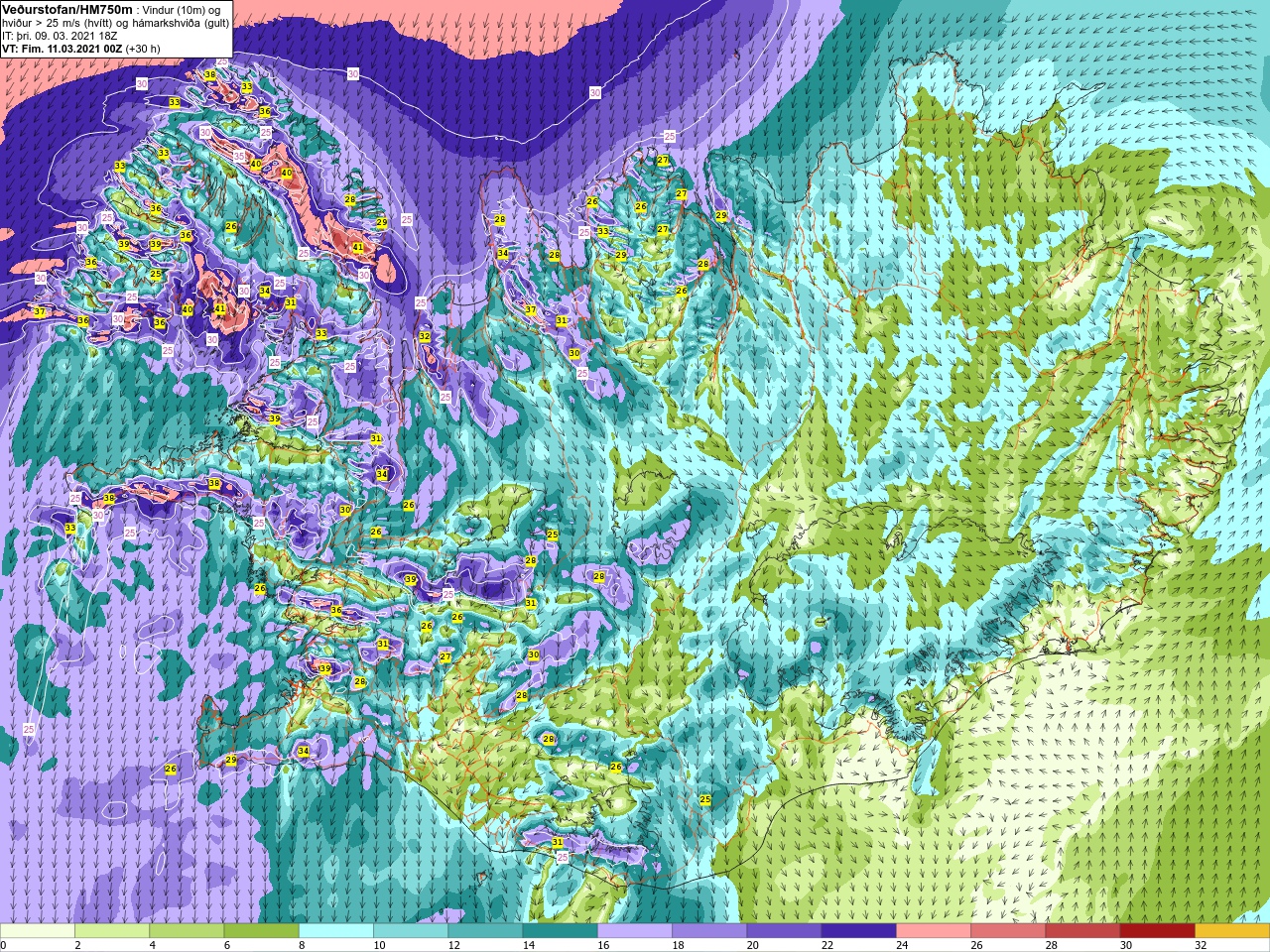Viewport: 1270px width, 952px height.
Task: Click the legend scale label 16
Action: [x=603, y=945]
